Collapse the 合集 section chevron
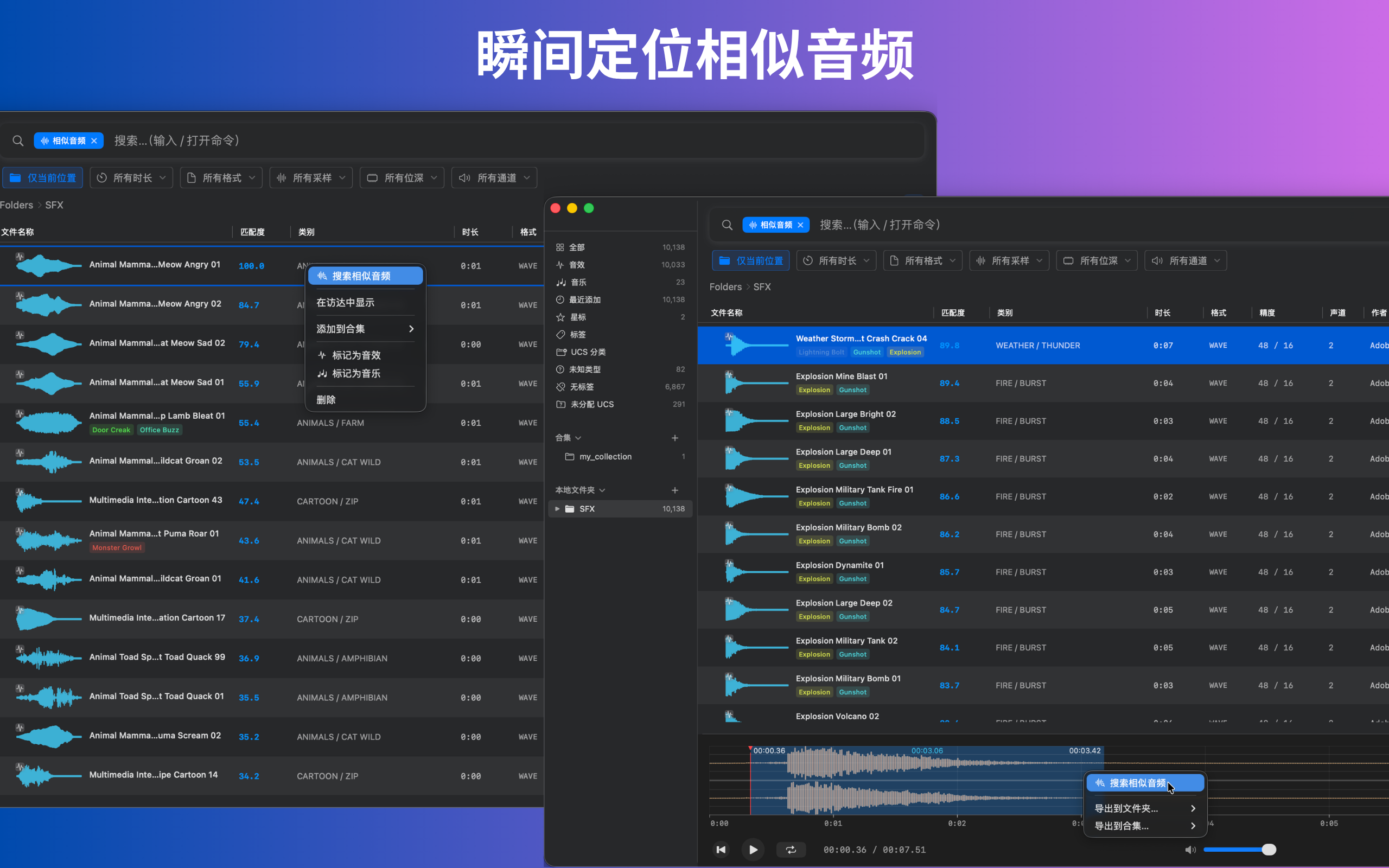The width and height of the screenshot is (1389, 868). (x=578, y=438)
